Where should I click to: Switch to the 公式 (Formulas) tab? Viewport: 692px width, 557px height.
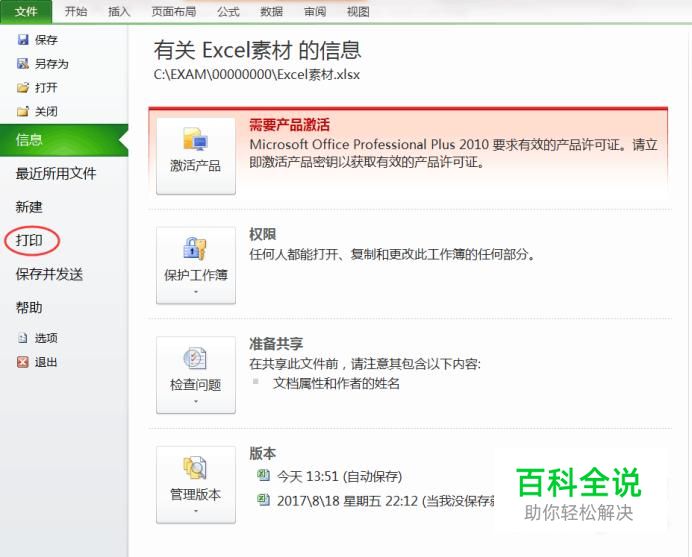tap(228, 11)
